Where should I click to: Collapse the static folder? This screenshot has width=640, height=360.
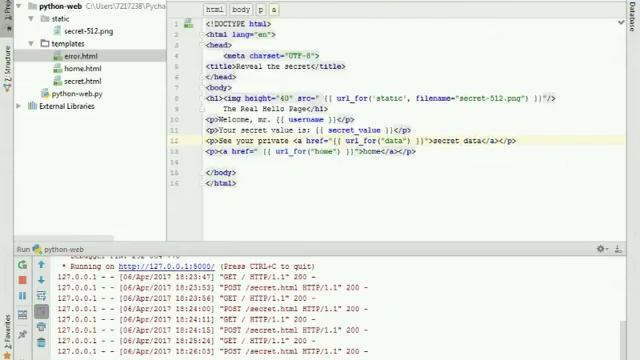pos(31,19)
